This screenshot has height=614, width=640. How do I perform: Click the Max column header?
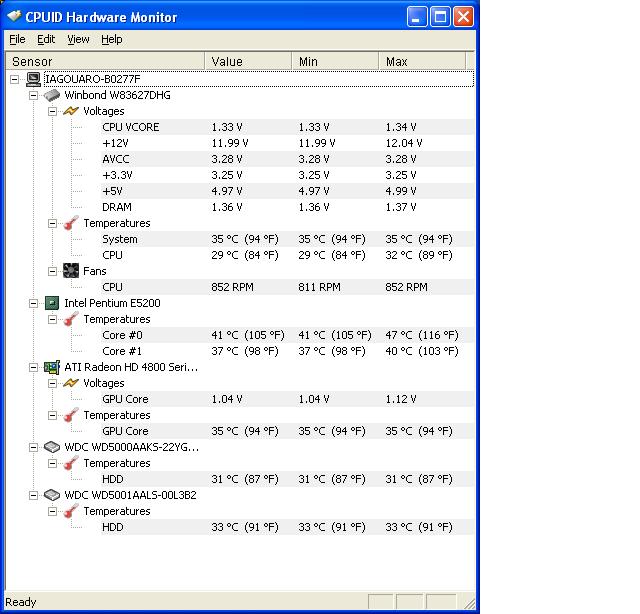click(x=422, y=61)
